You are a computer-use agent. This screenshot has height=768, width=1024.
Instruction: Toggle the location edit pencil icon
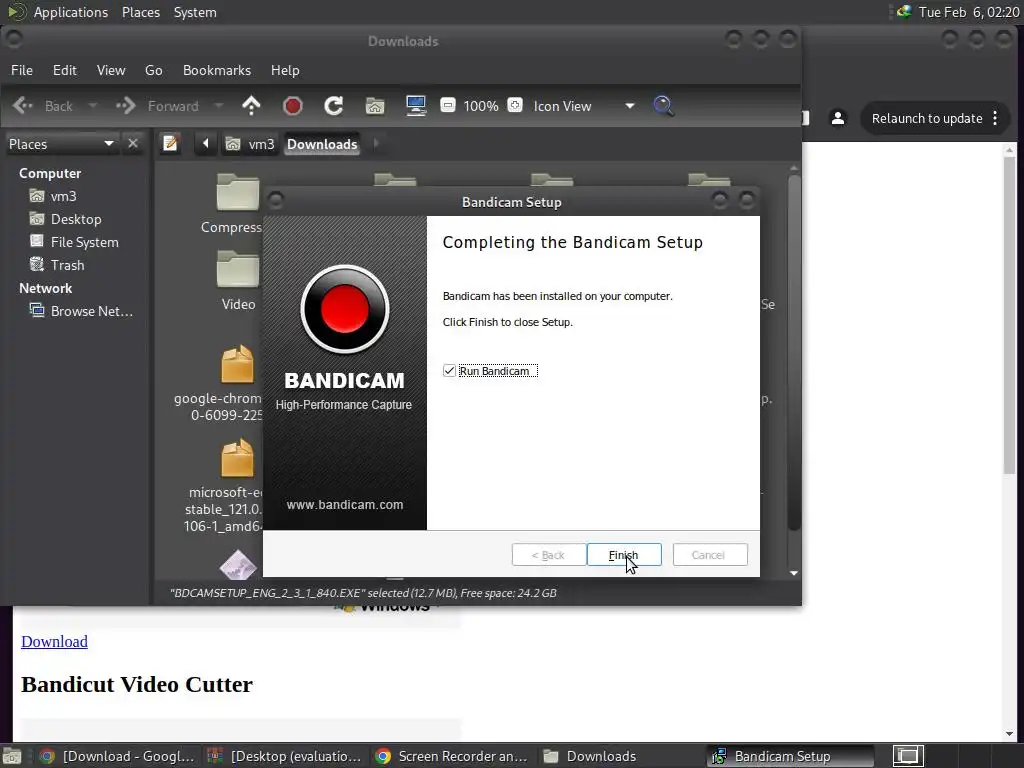[x=170, y=144]
